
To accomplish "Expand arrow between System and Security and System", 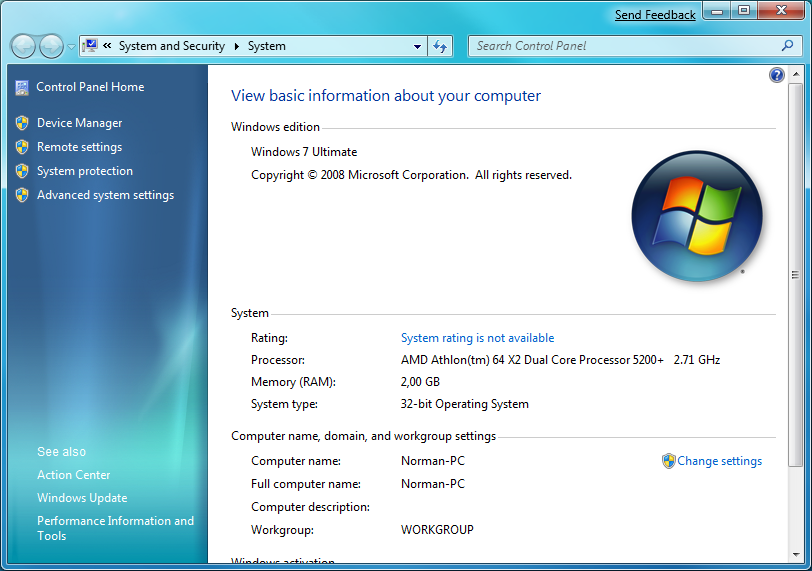I will tap(237, 46).
